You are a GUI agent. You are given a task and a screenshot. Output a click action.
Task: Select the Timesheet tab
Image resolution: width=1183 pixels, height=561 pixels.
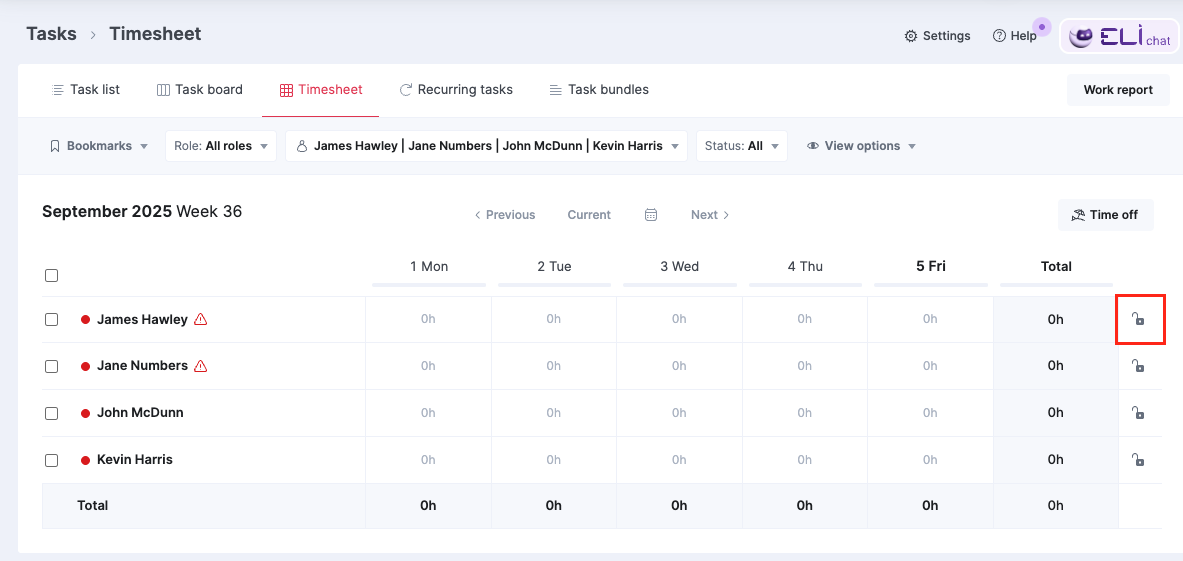321,90
